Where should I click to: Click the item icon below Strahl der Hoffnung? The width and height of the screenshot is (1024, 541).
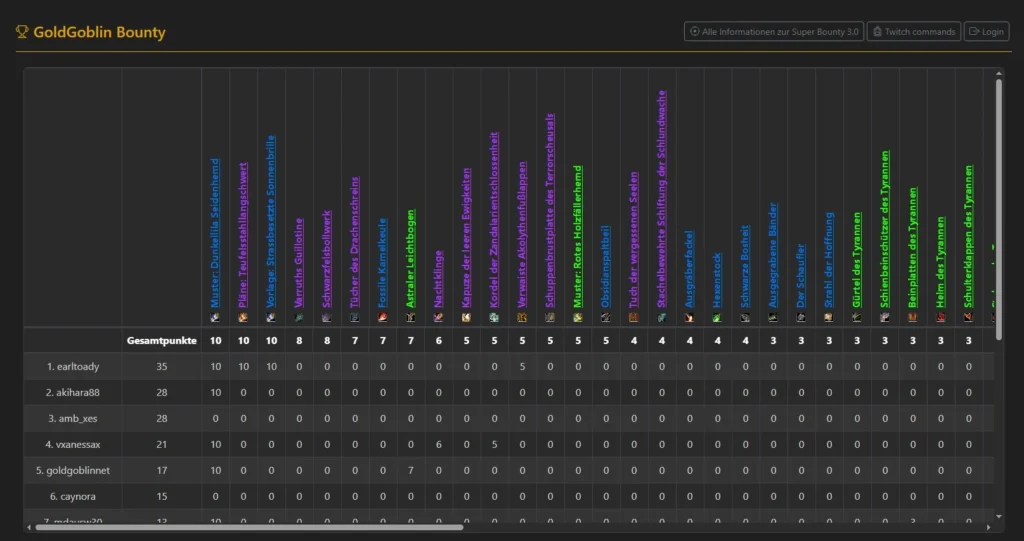829,318
